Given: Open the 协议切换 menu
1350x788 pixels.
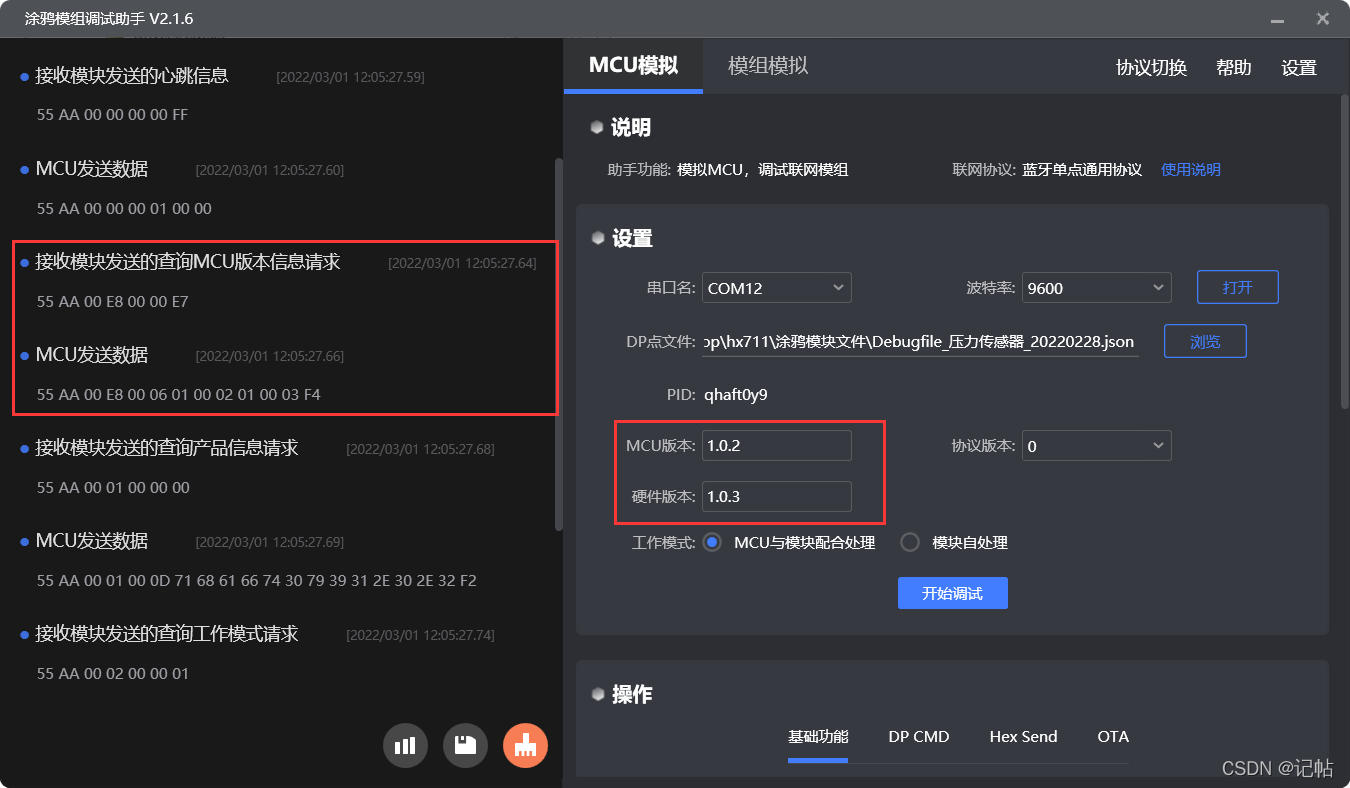Looking at the screenshot, I should tap(1151, 67).
